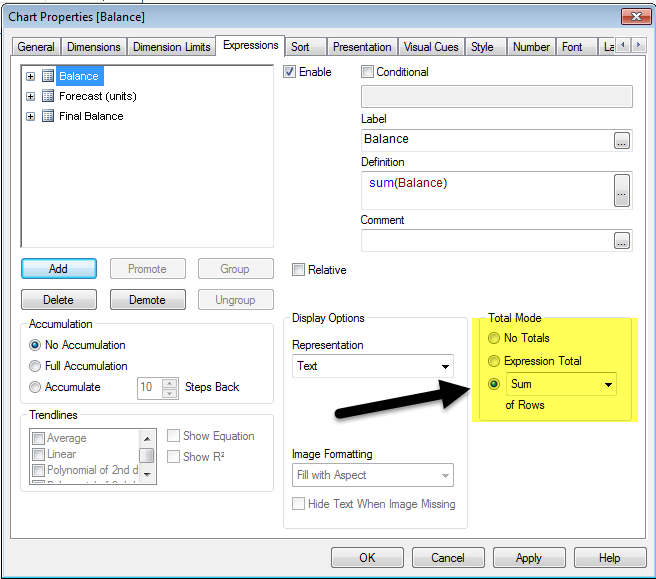Switch to the Font tab

(576, 47)
